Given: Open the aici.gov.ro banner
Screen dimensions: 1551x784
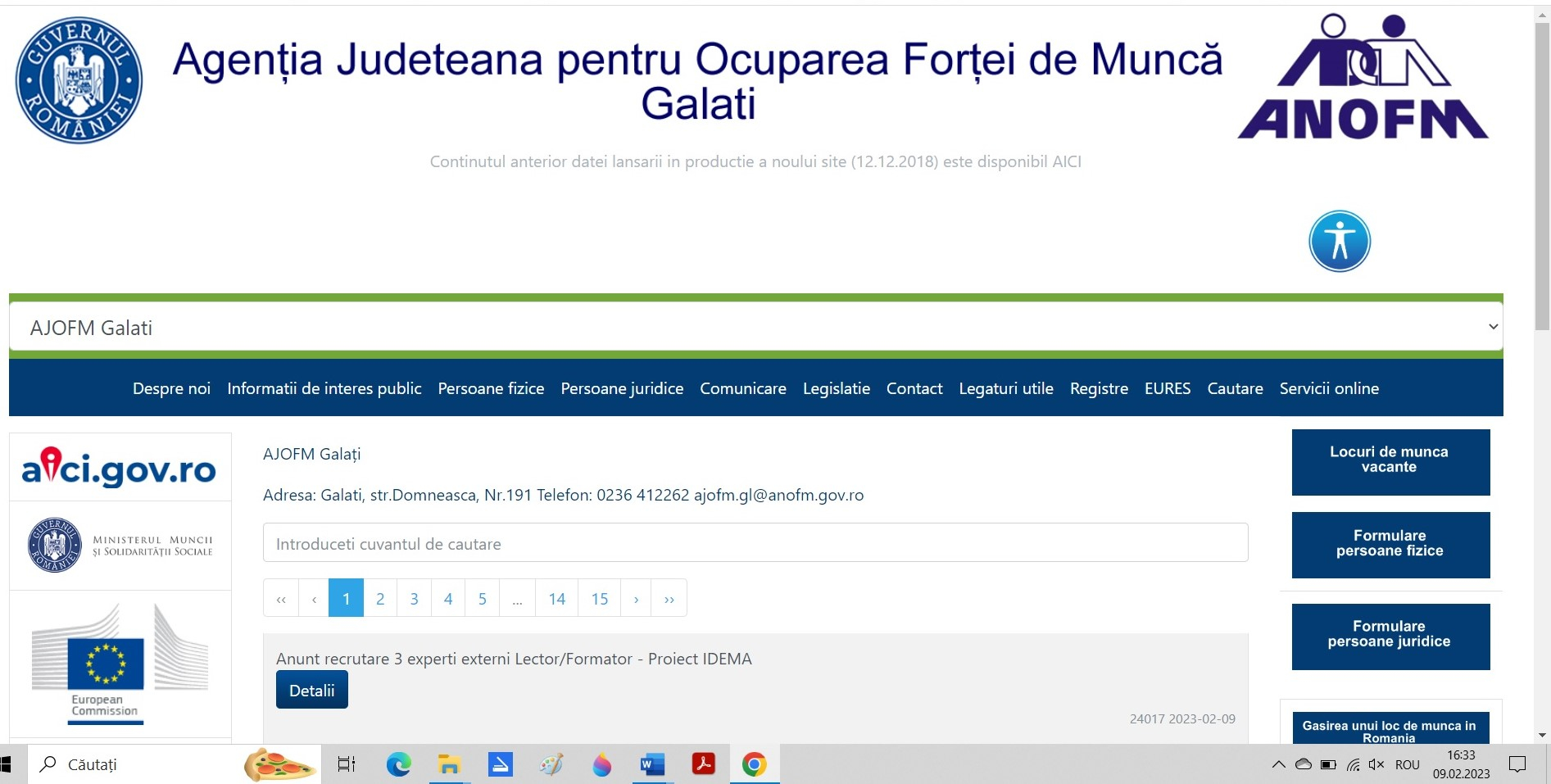Looking at the screenshot, I should [118, 469].
